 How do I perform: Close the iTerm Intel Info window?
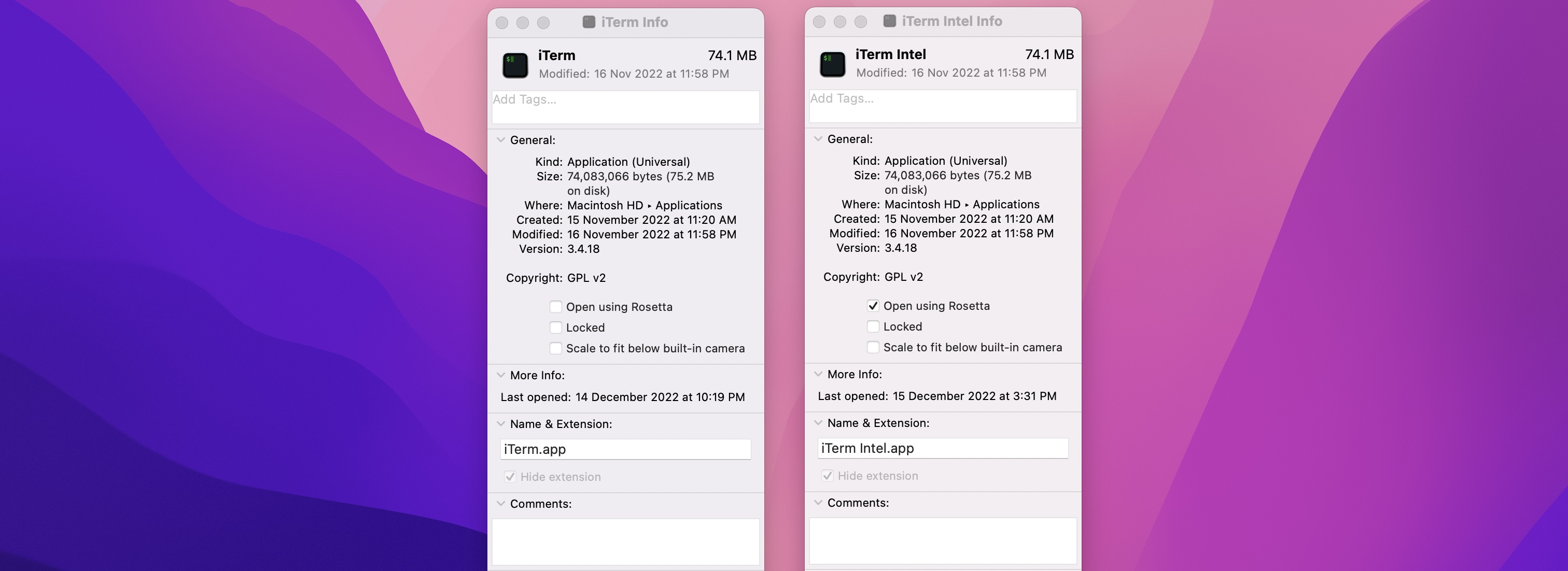pos(819,21)
